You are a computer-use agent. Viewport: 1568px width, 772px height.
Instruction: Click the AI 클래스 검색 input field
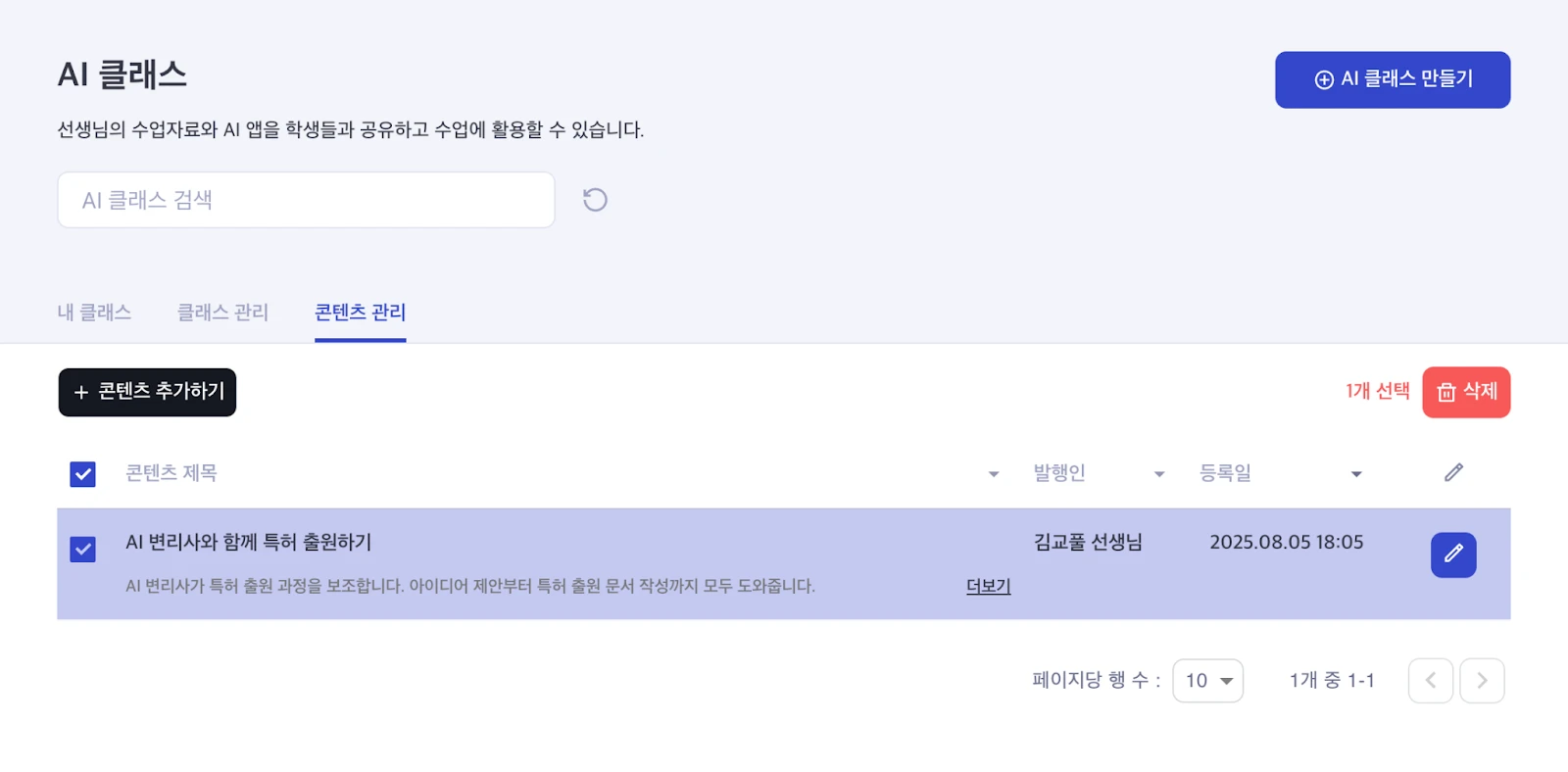coord(306,200)
